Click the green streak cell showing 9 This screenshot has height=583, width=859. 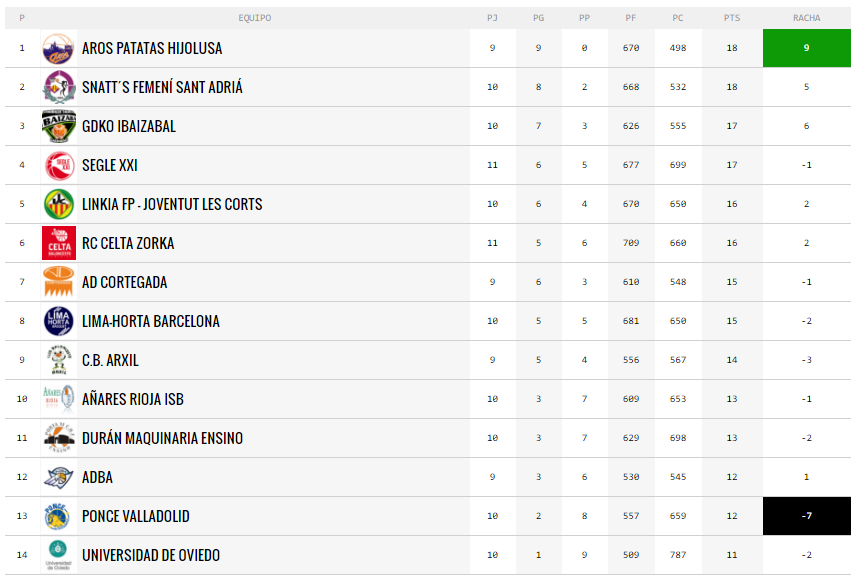806,48
